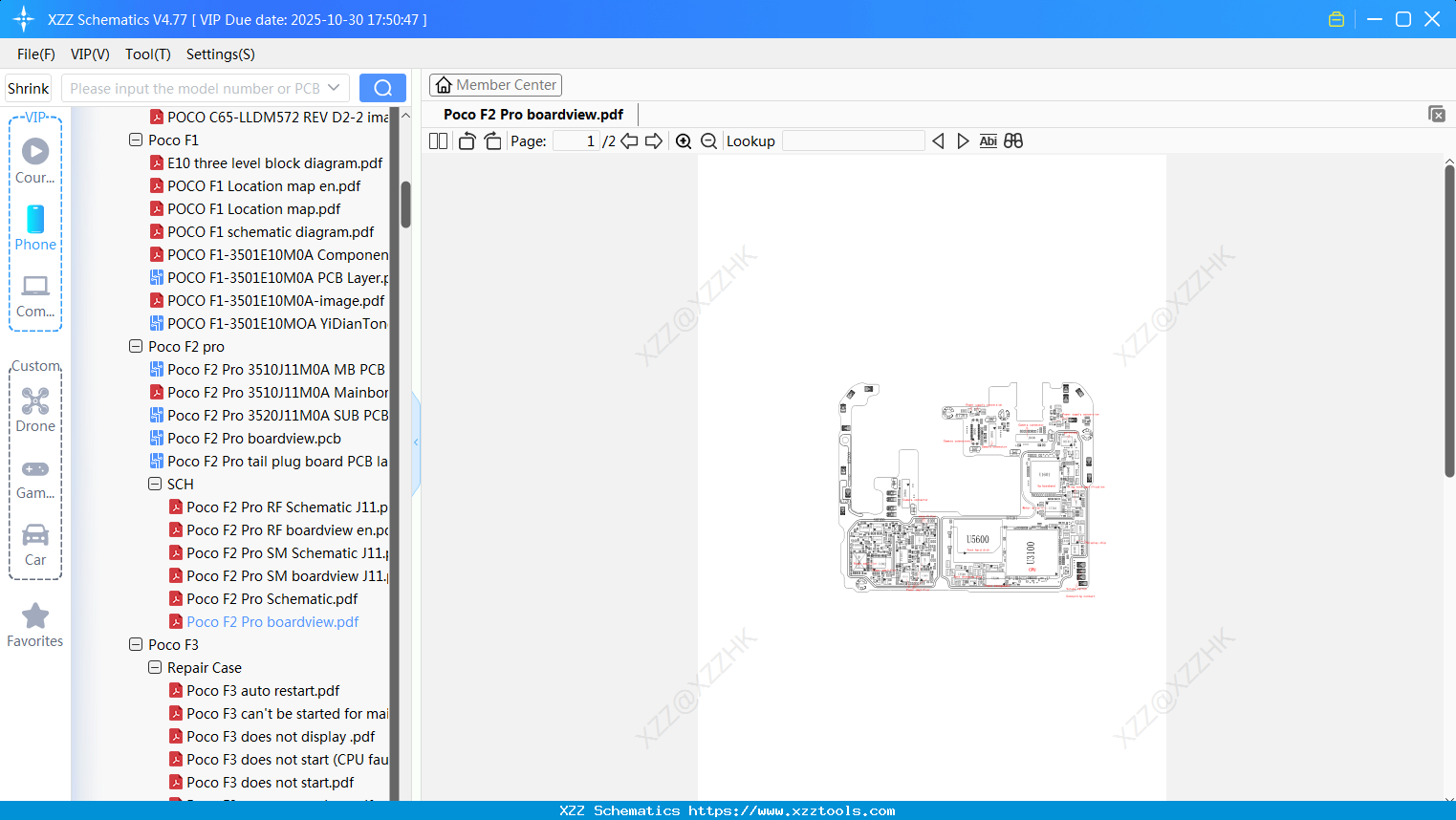Collapse the Repair Case folder

(155, 668)
